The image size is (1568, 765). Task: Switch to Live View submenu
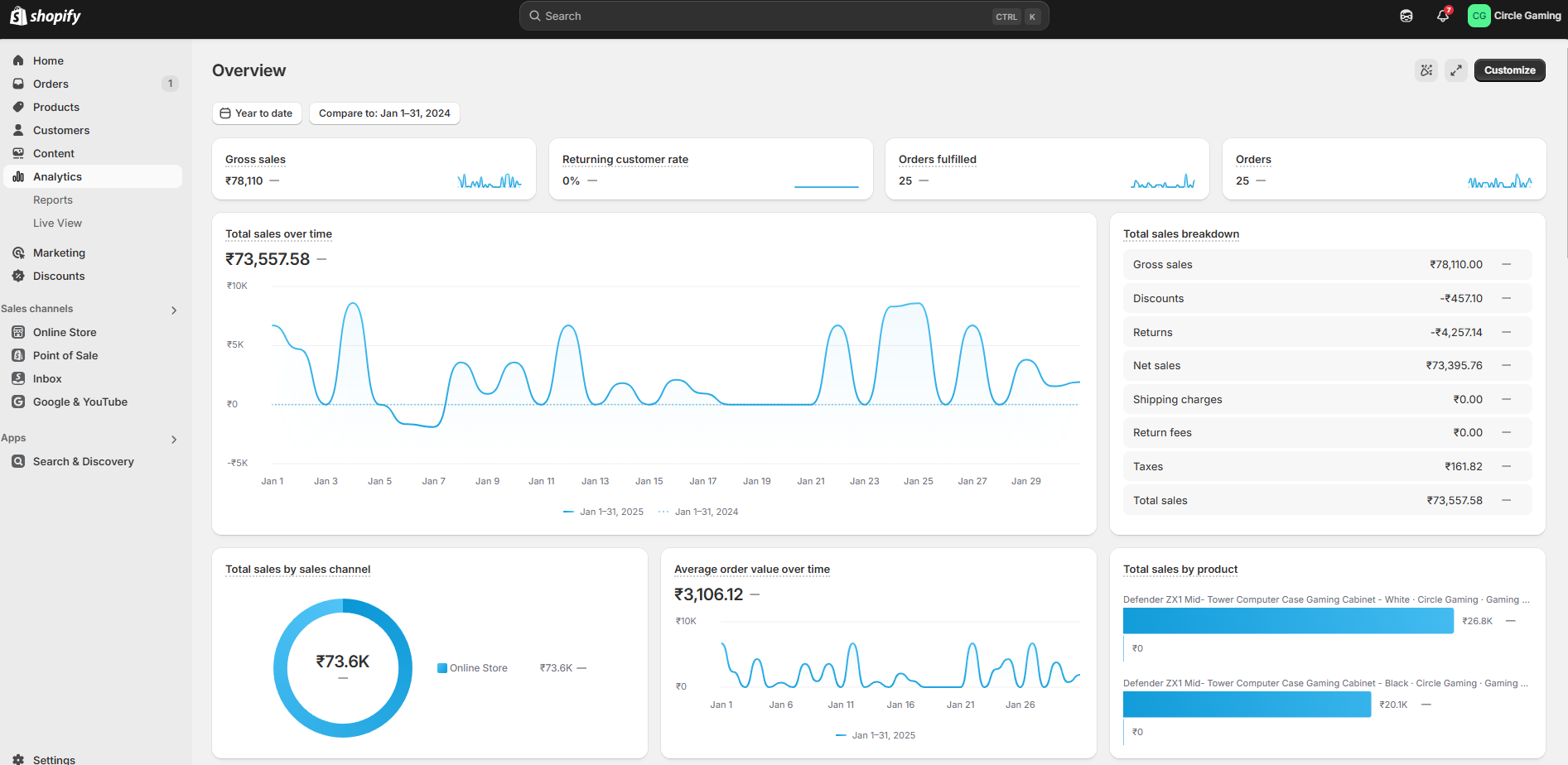click(57, 223)
